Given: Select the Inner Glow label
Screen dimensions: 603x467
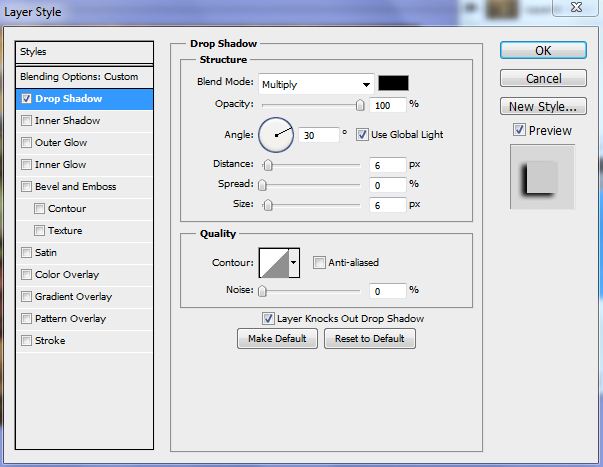Looking at the screenshot, I should pos(60,165).
